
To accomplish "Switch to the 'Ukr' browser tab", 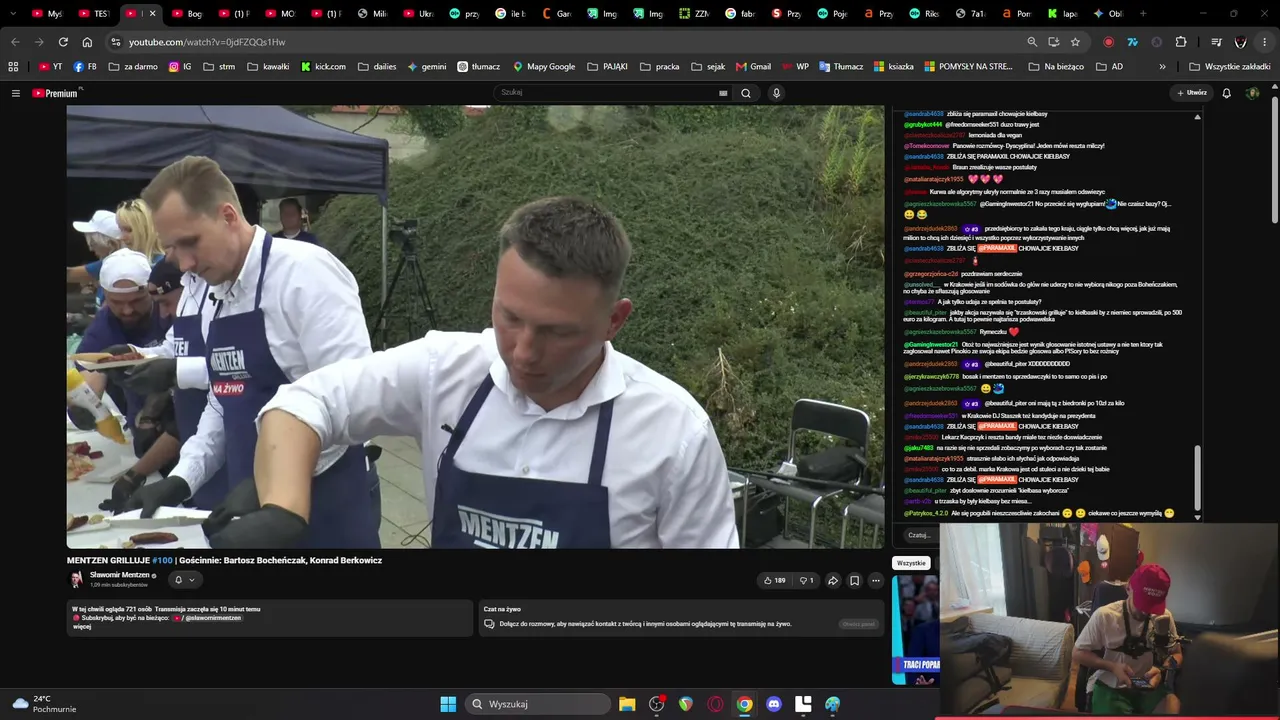I will coord(418,14).
